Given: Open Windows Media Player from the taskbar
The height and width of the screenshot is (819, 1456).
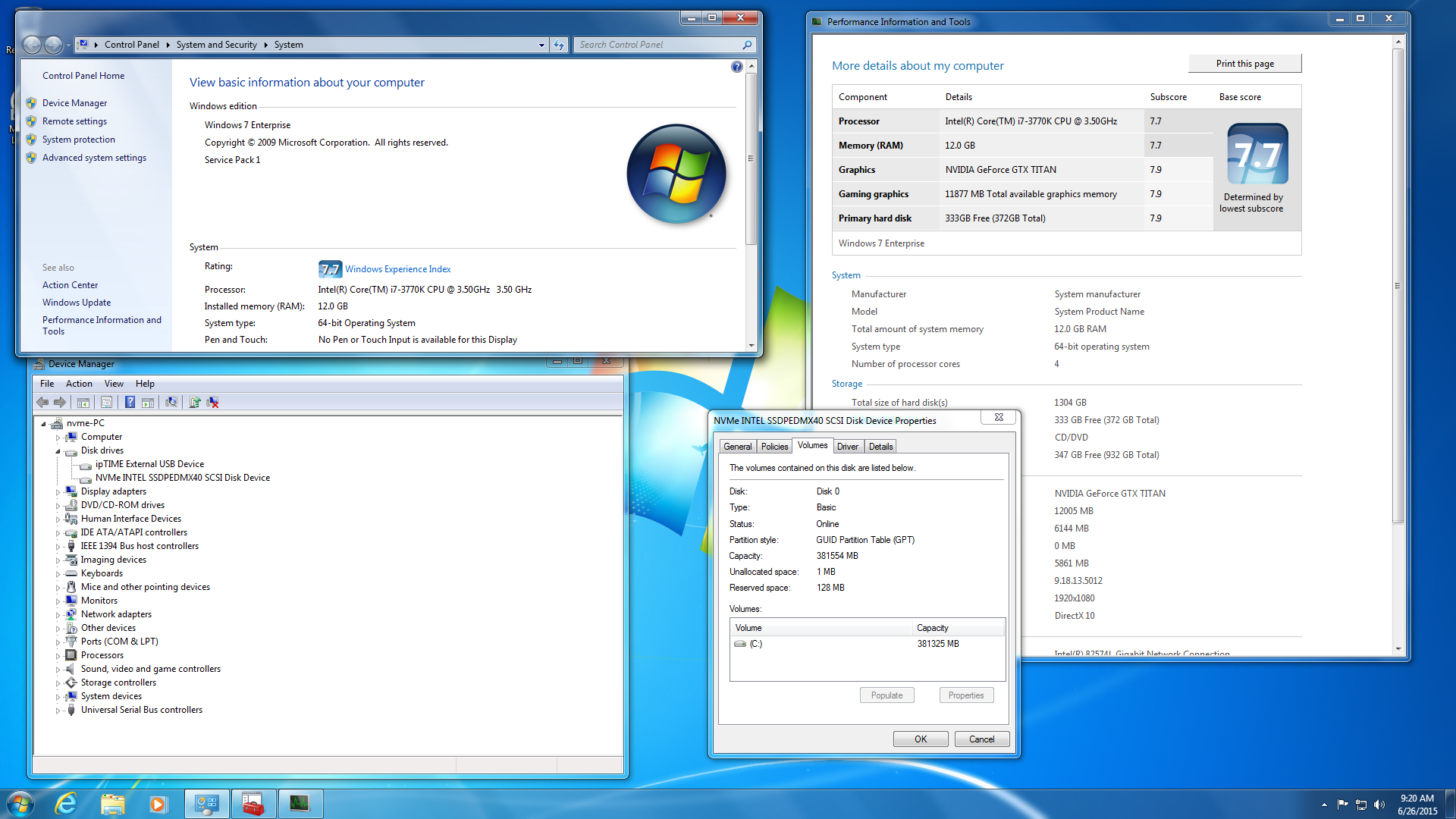Looking at the screenshot, I should coord(158,804).
